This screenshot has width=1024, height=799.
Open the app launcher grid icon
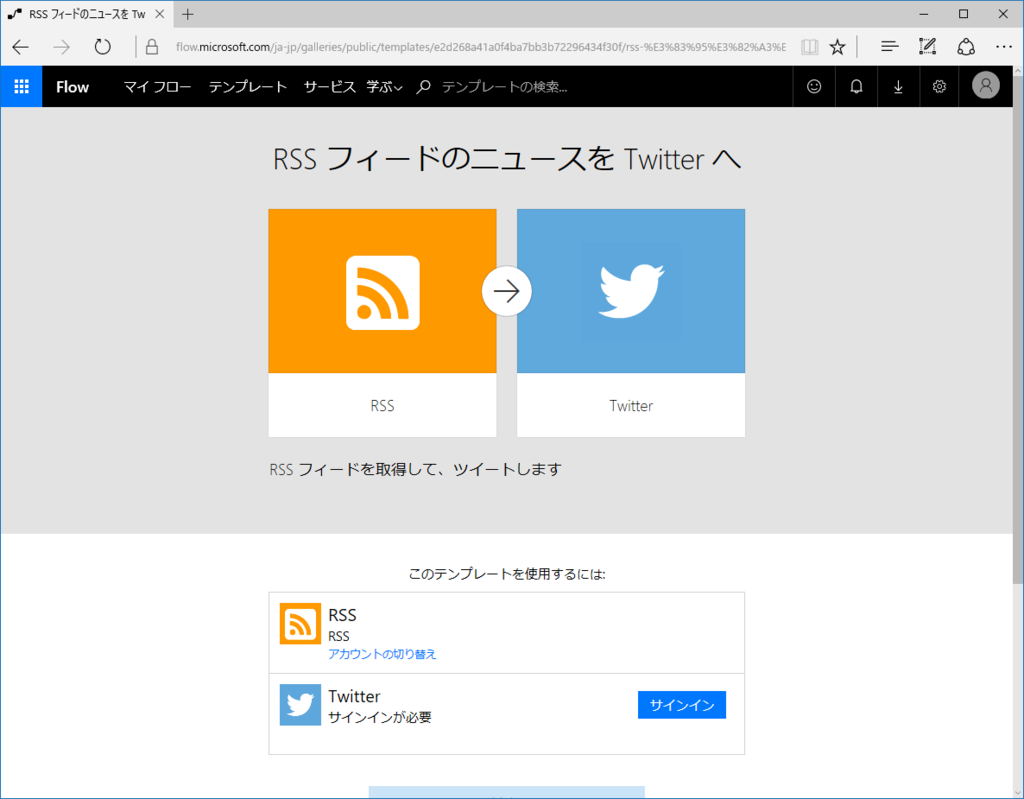coord(21,86)
